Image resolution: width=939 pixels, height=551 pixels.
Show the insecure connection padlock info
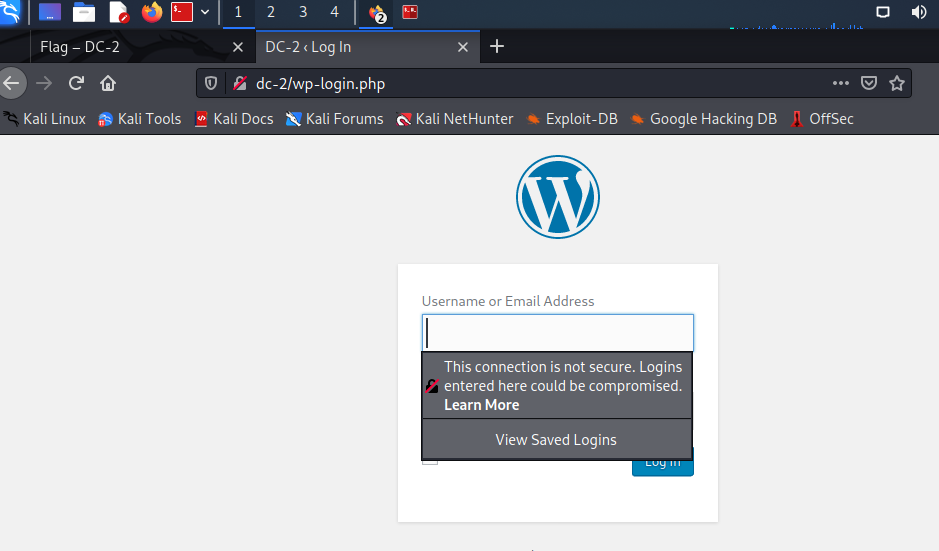240,83
